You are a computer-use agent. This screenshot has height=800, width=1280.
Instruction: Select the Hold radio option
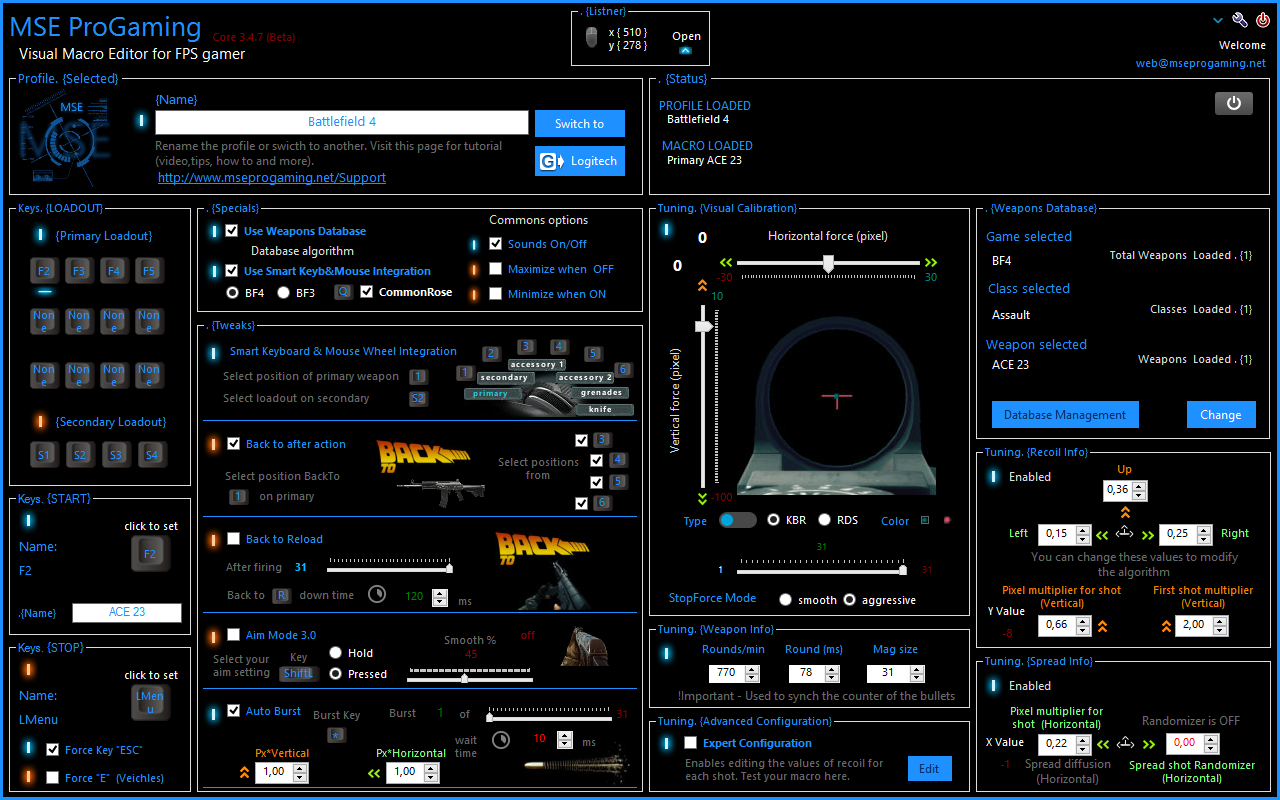(336, 653)
